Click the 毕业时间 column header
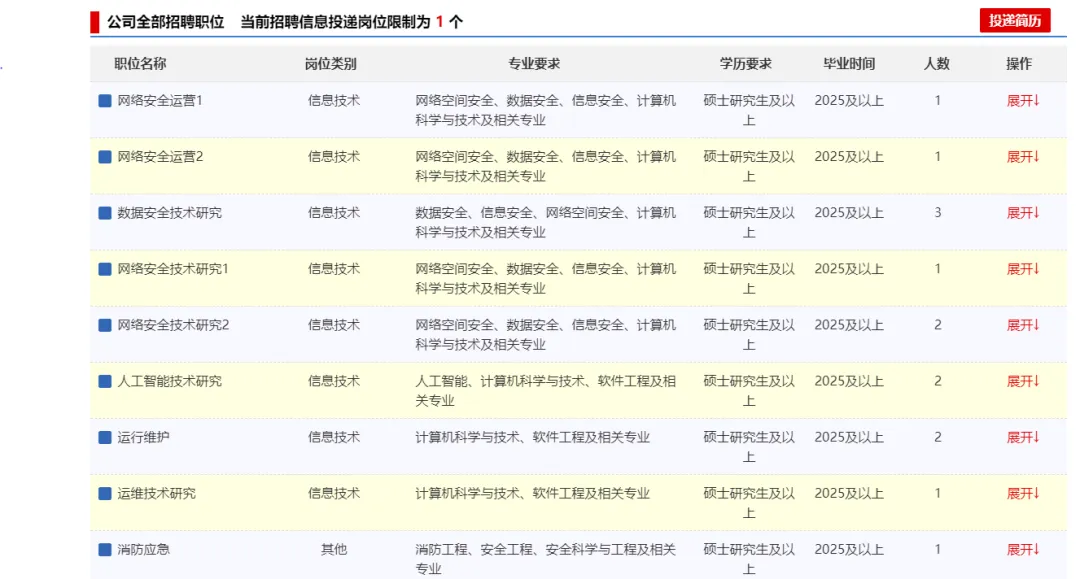1080x579 pixels. click(849, 64)
